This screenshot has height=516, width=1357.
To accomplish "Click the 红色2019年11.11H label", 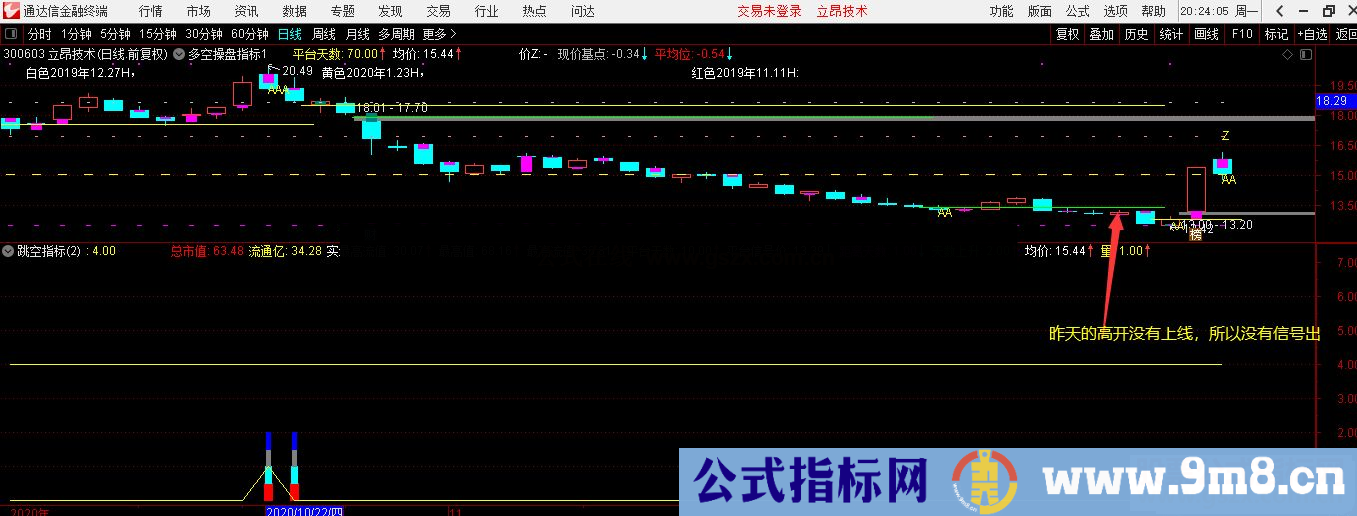I will [x=744, y=72].
